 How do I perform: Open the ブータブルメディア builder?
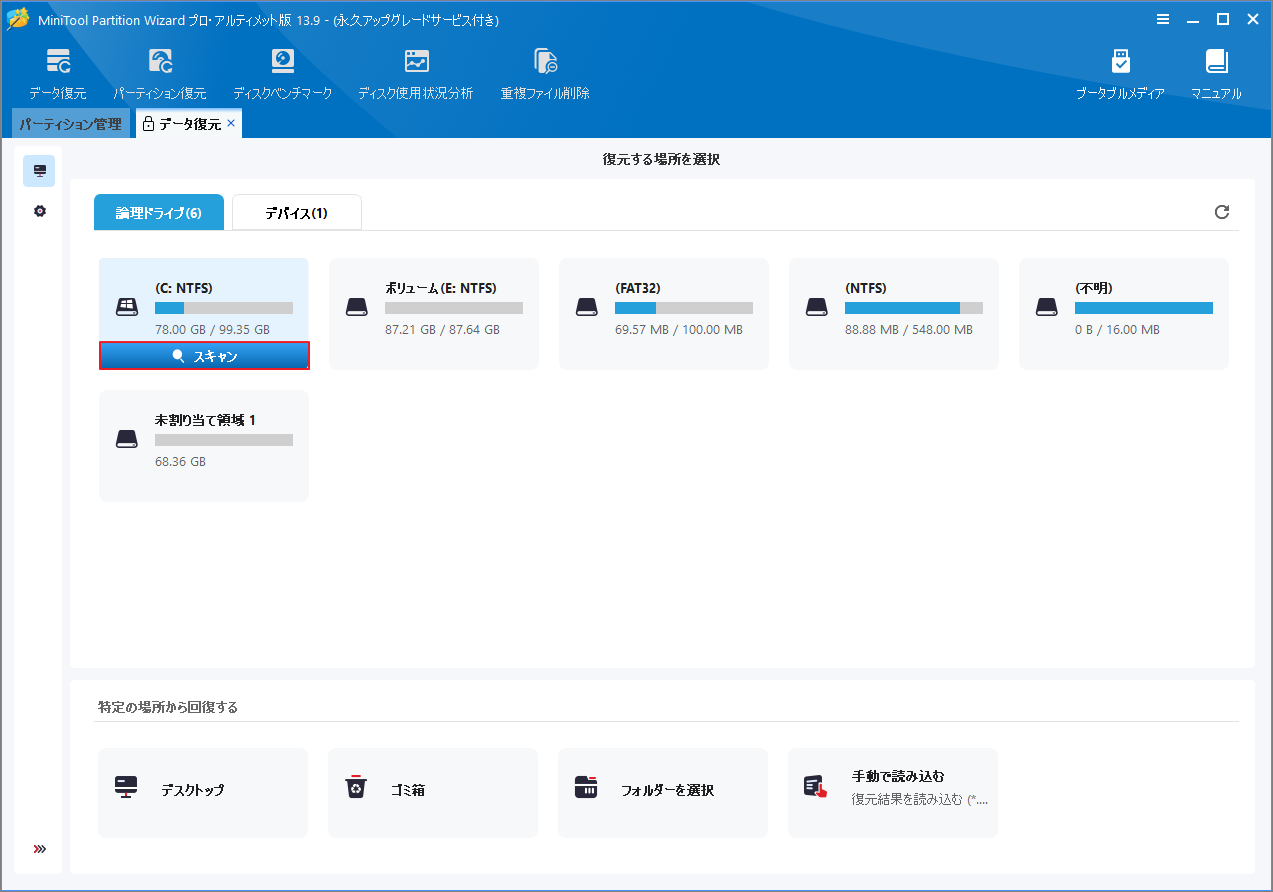click(1120, 74)
